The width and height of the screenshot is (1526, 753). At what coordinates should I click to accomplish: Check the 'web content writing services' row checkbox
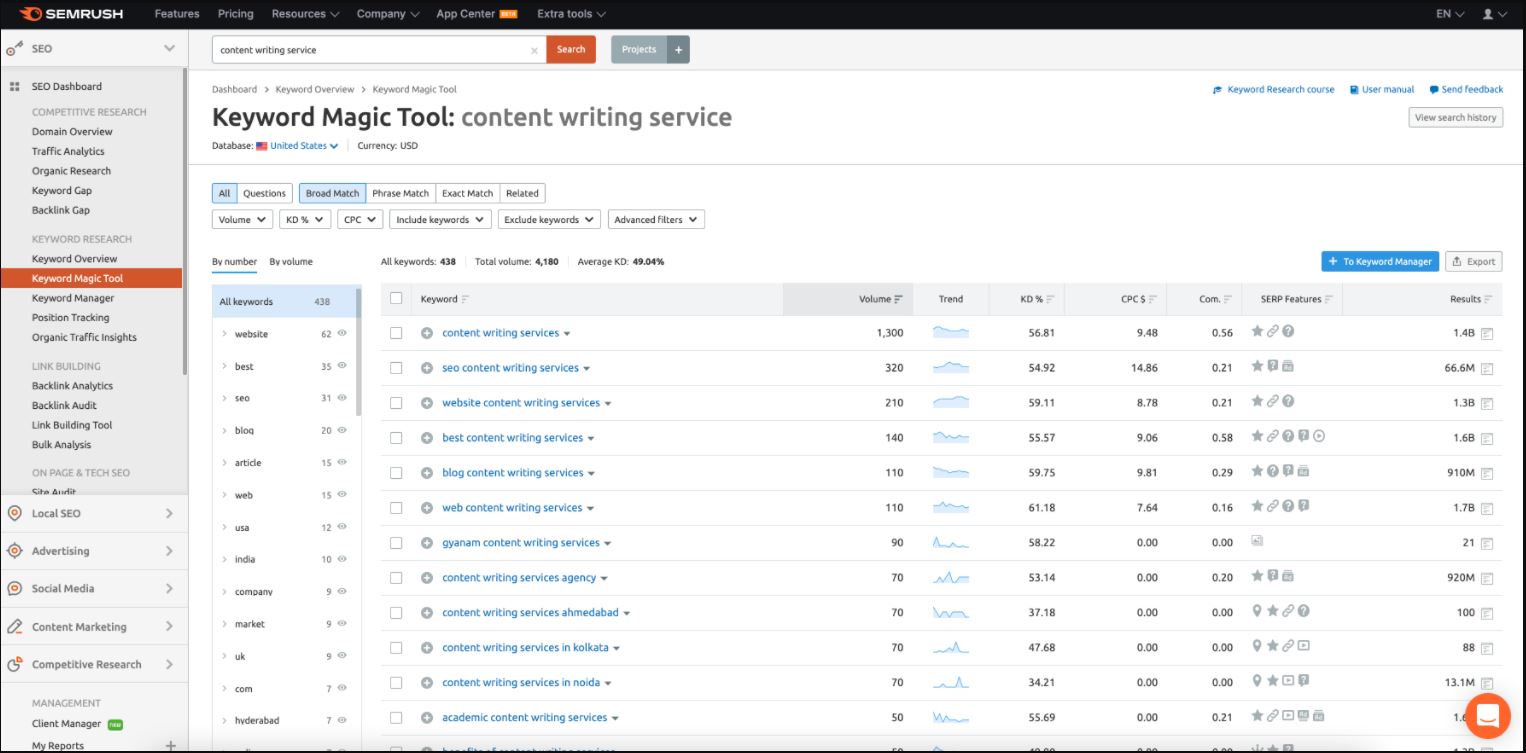pyautogui.click(x=396, y=508)
